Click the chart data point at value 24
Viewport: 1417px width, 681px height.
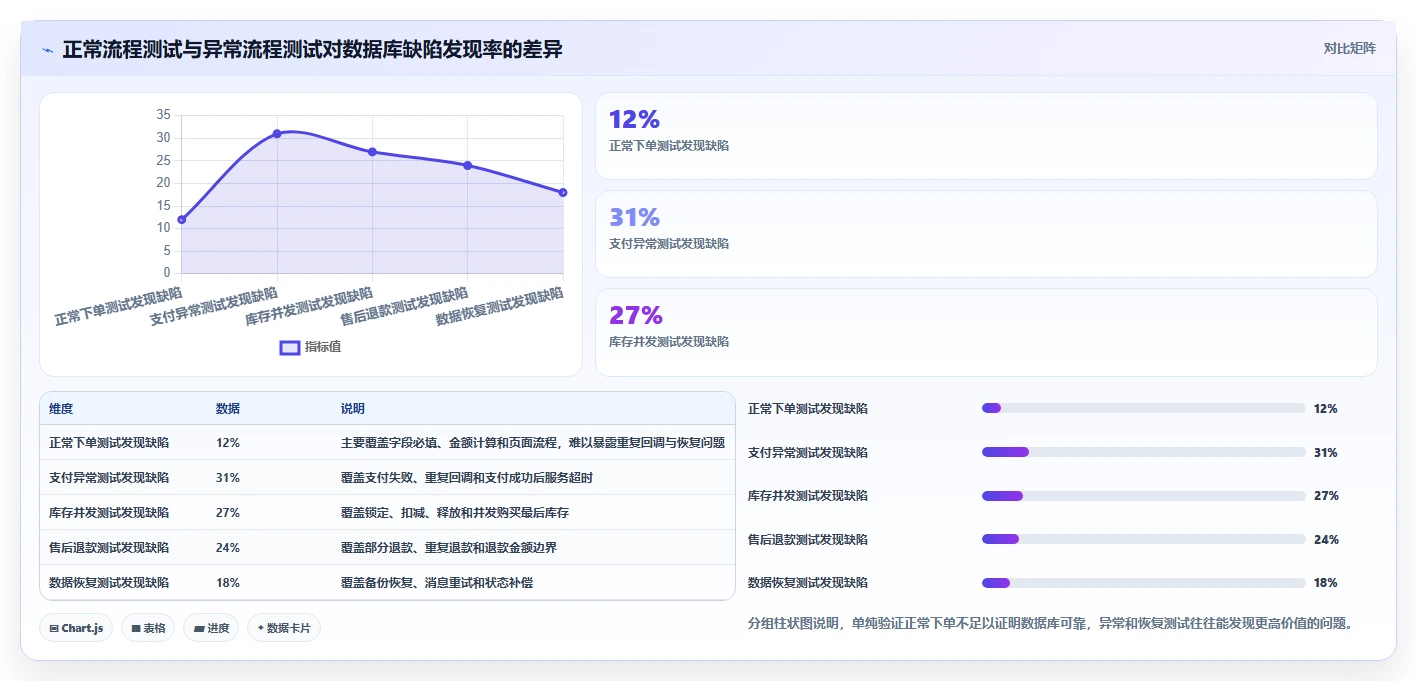(x=467, y=165)
